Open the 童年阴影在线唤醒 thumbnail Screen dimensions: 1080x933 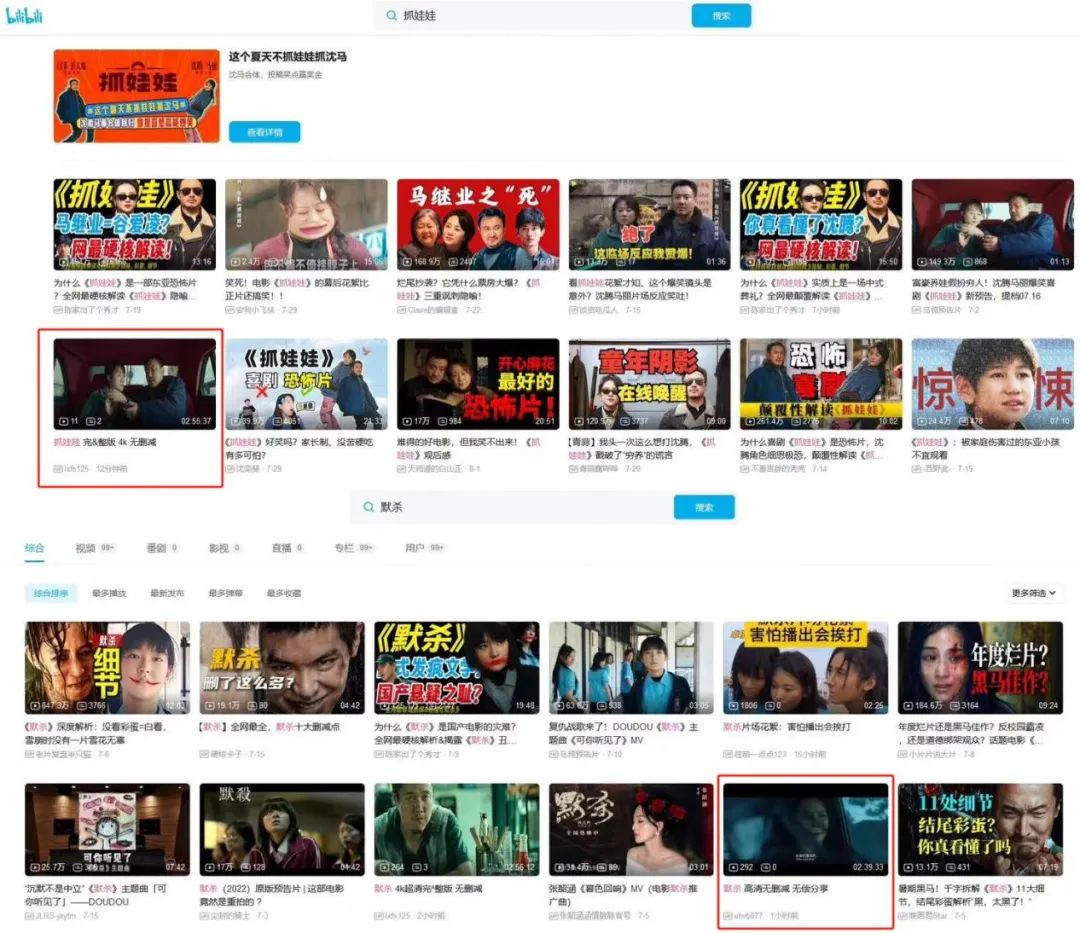coord(650,384)
